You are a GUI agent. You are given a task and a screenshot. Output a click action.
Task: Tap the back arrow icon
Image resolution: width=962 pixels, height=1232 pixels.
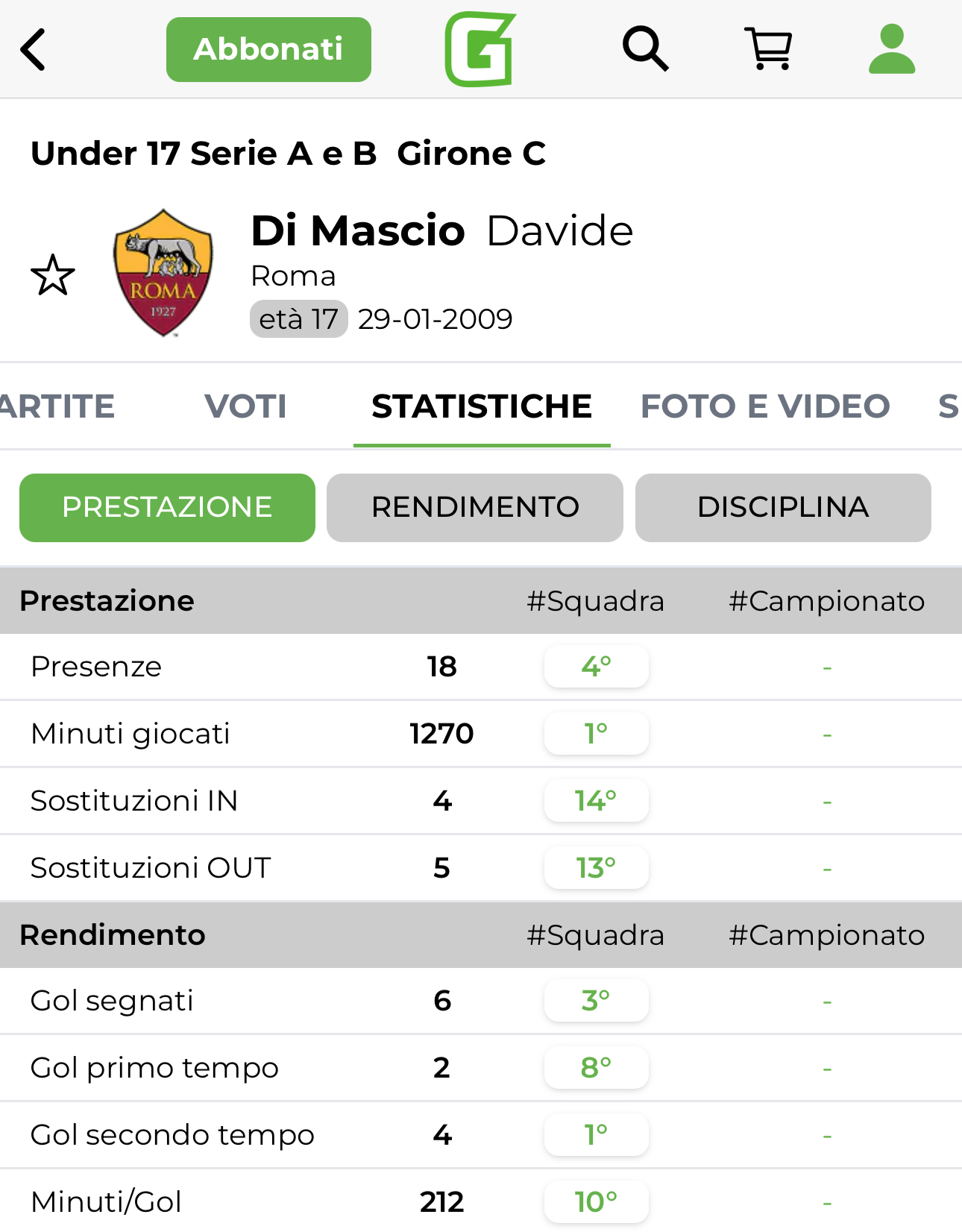34,49
